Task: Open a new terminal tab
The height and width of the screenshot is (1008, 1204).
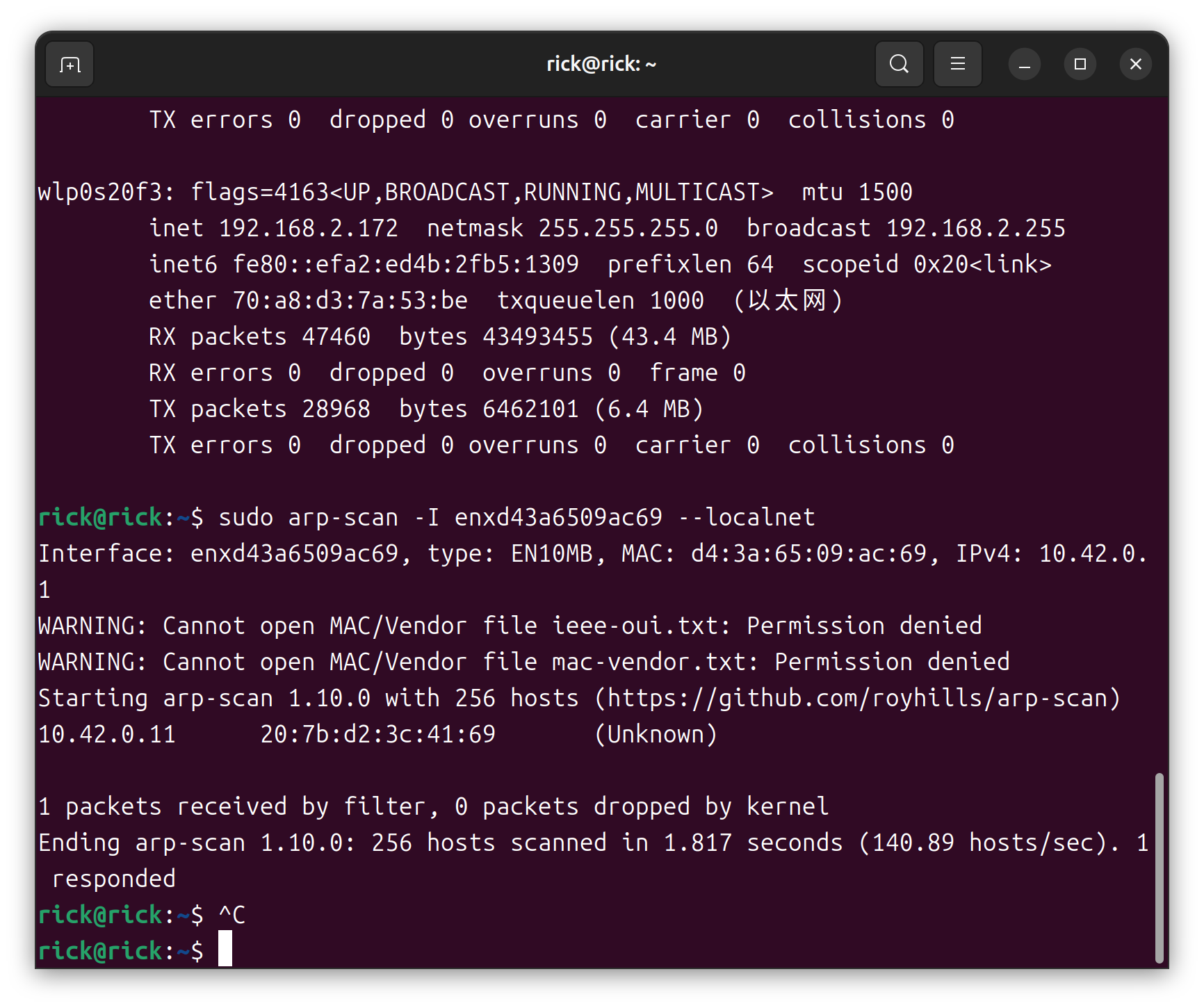Action: [x=70, y=65]
